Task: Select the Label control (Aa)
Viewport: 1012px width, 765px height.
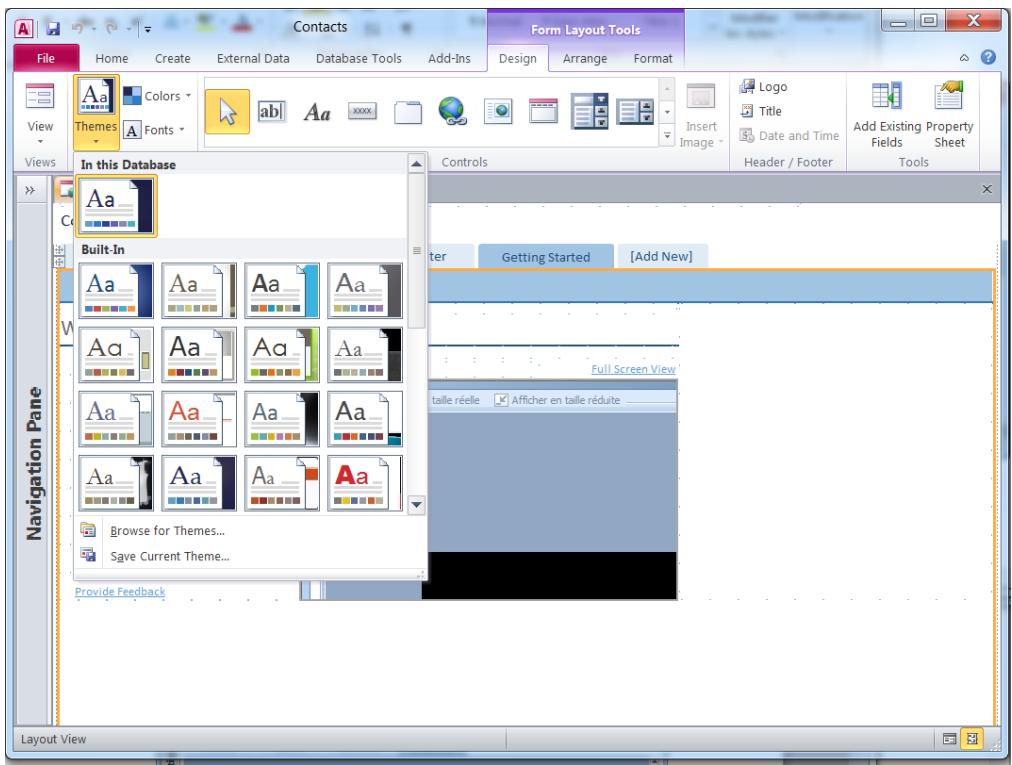Action: point(317,112)
